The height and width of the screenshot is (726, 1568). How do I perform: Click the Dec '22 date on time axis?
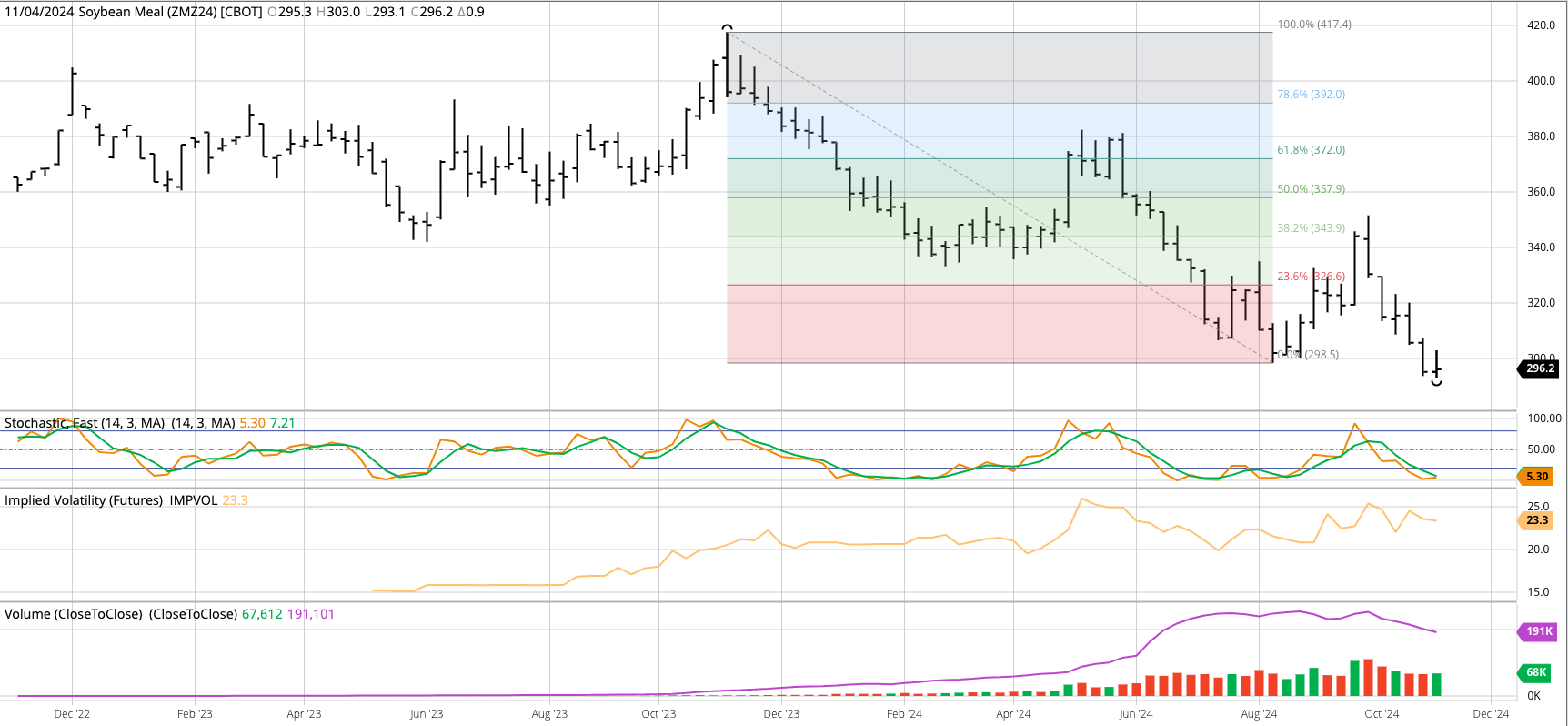tap(72, 714)
